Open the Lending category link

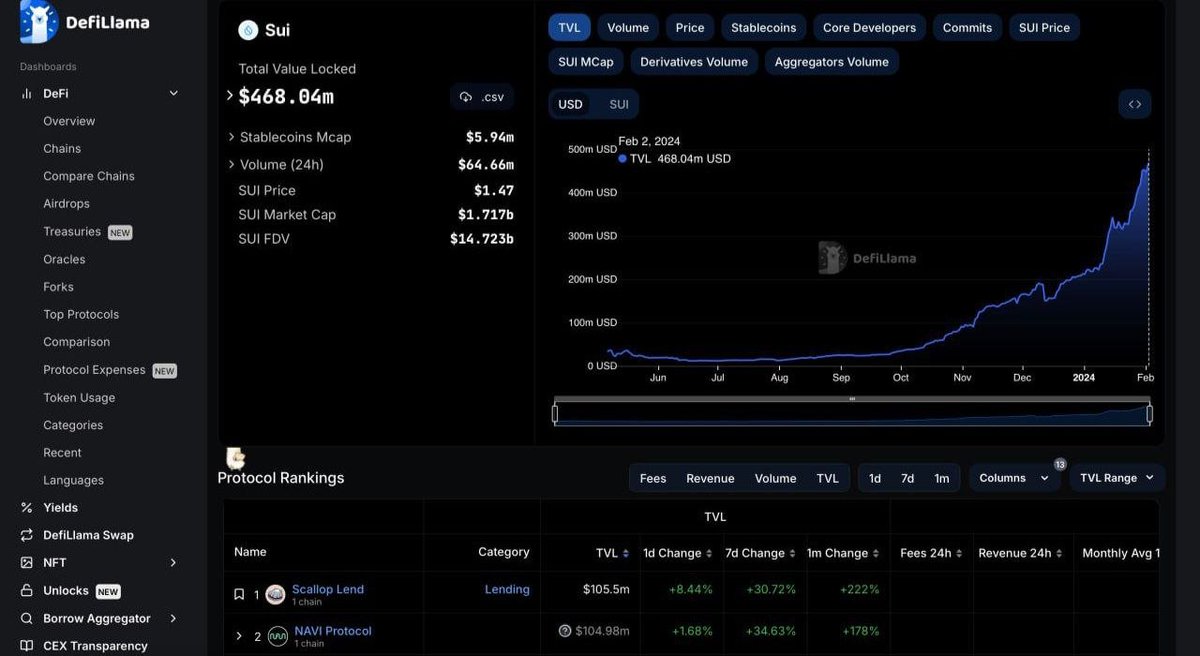(507, 590)
